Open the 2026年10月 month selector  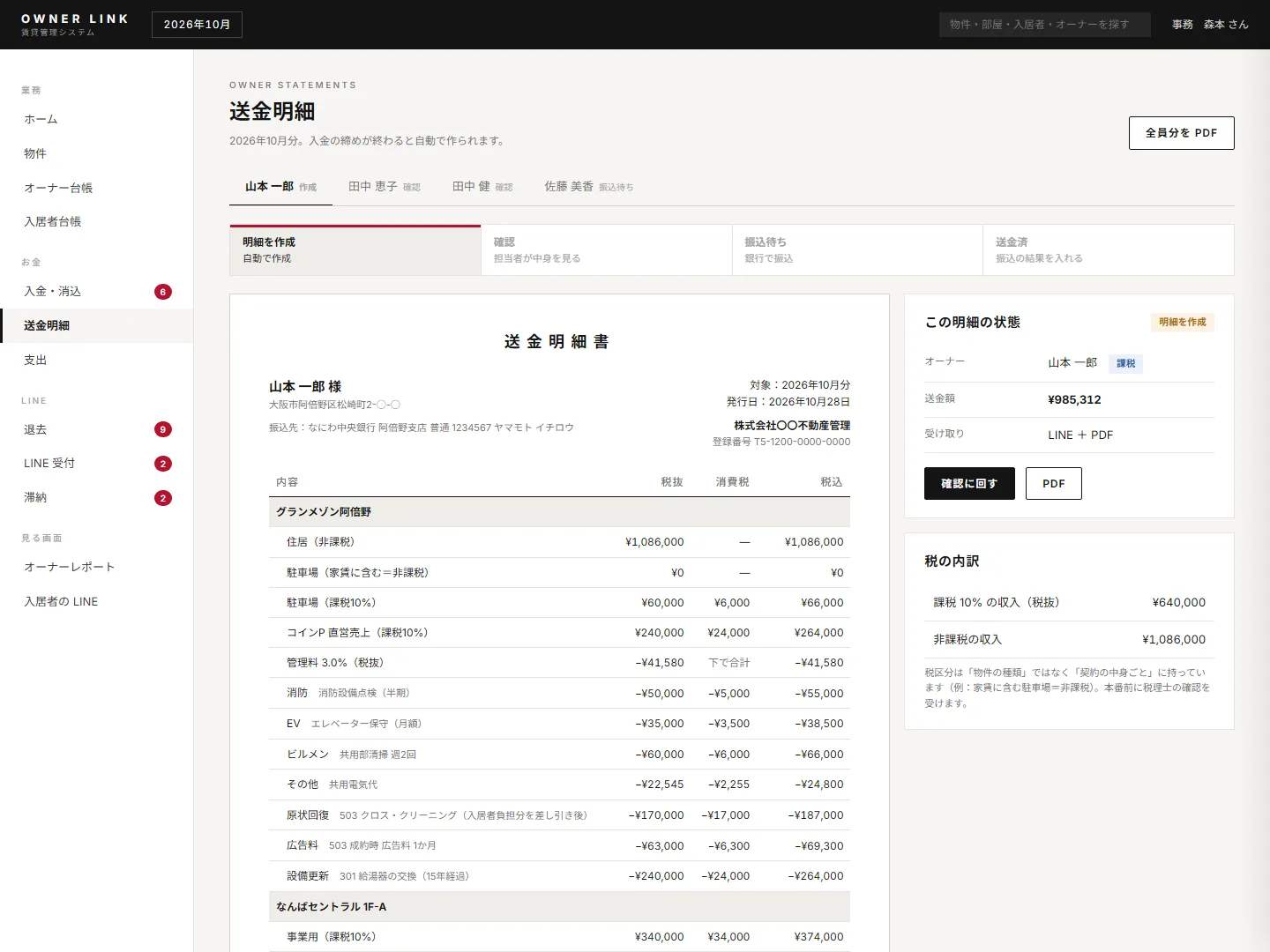coord(197,25)
